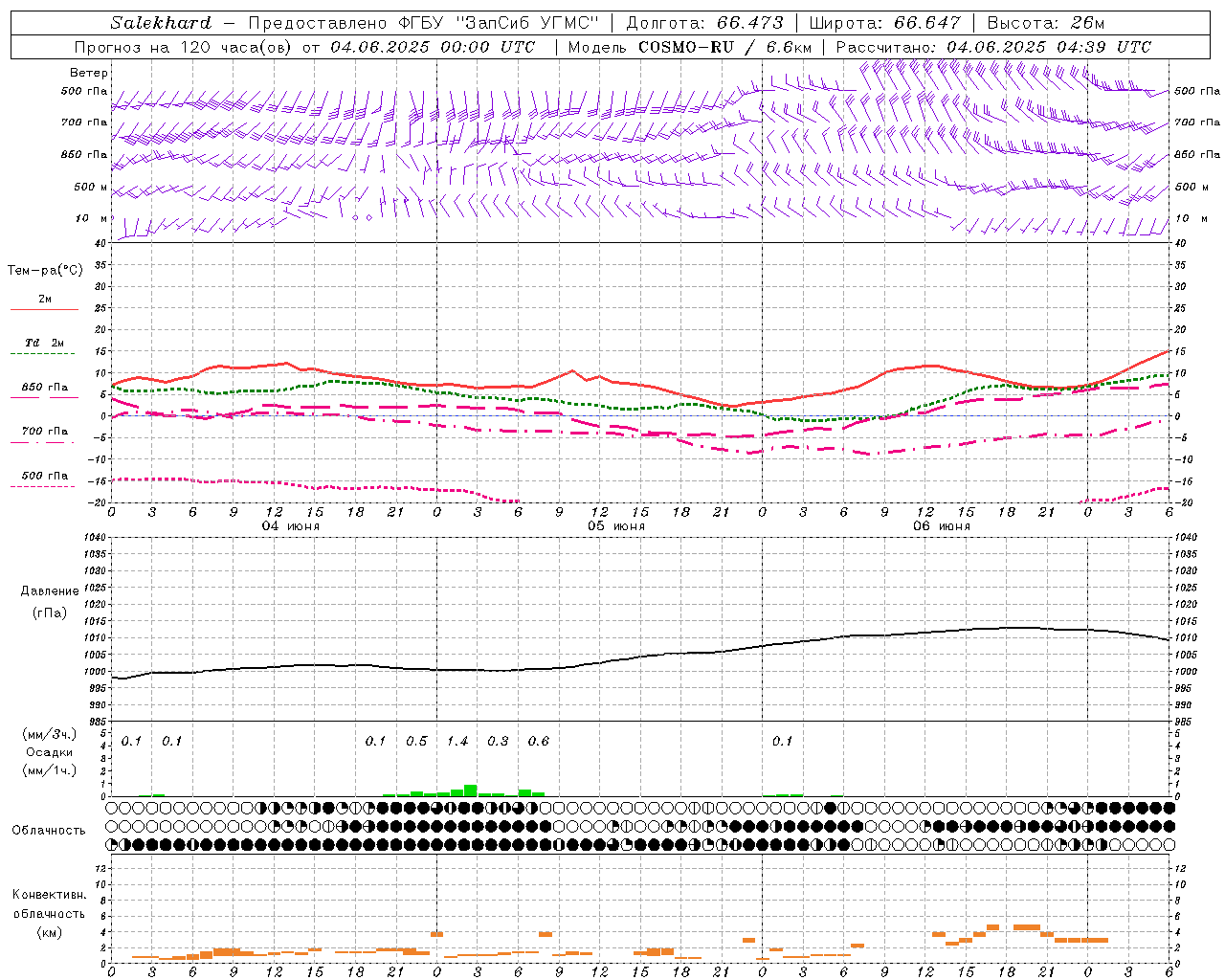Select the "Модель COSMO-RU / 6.6км" text

pyautogui.click(x=690, y=47)
